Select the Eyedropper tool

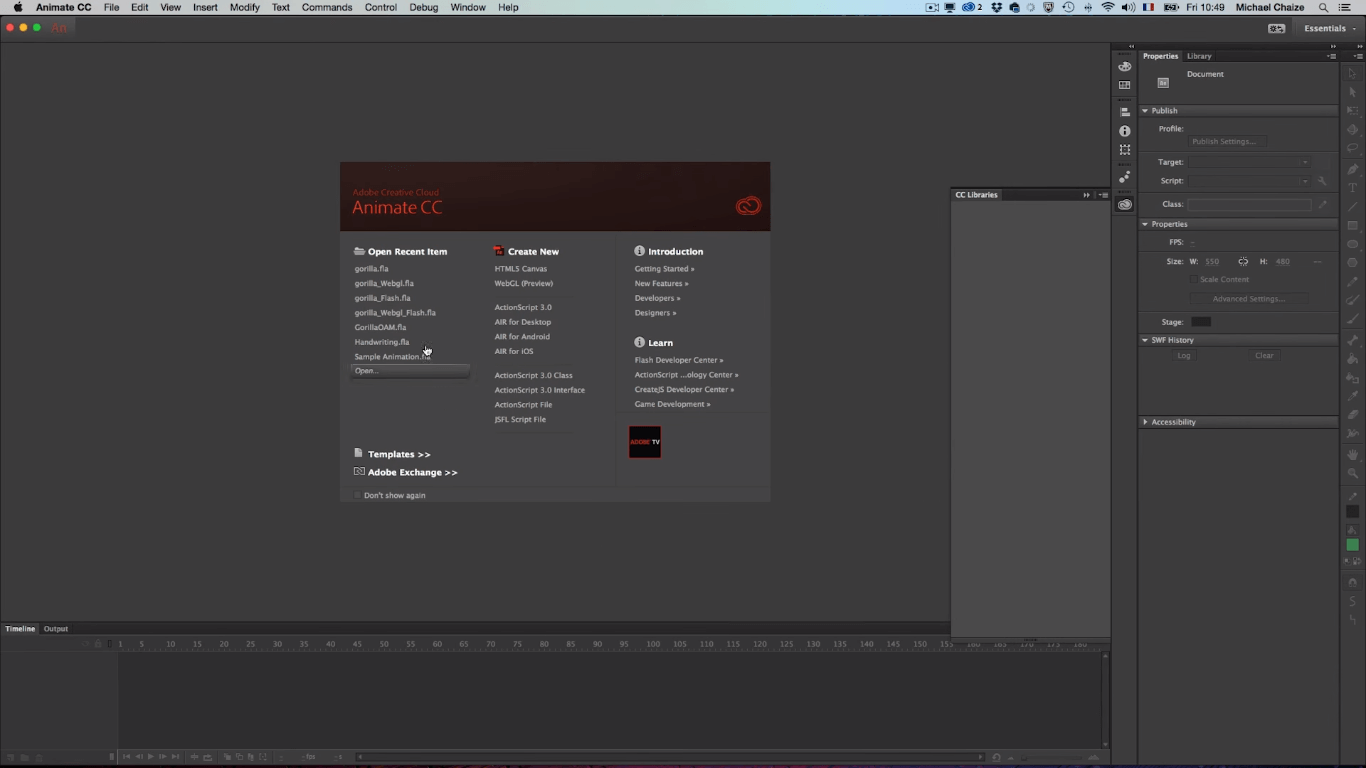1353,397
